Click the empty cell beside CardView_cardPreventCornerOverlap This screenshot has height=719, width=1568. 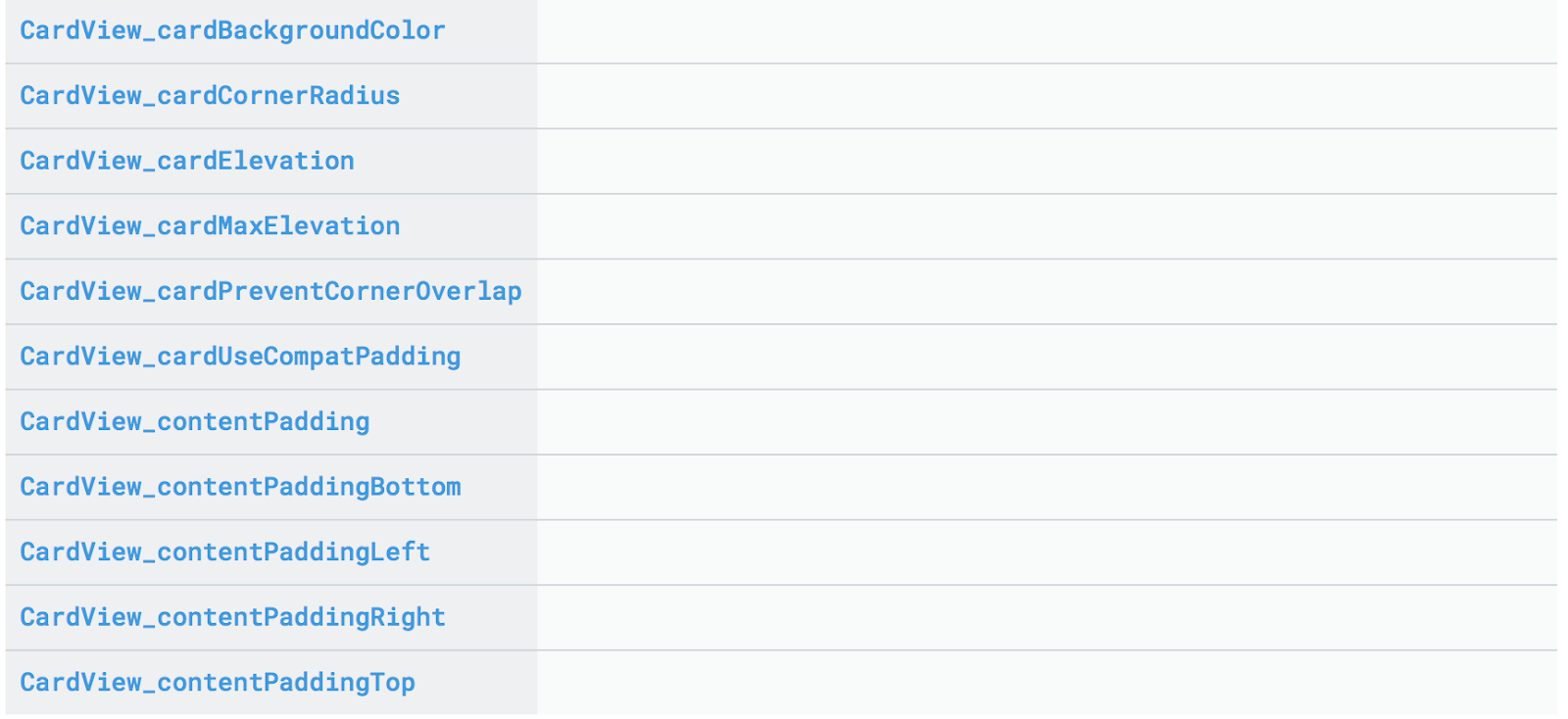[1047, 292]
